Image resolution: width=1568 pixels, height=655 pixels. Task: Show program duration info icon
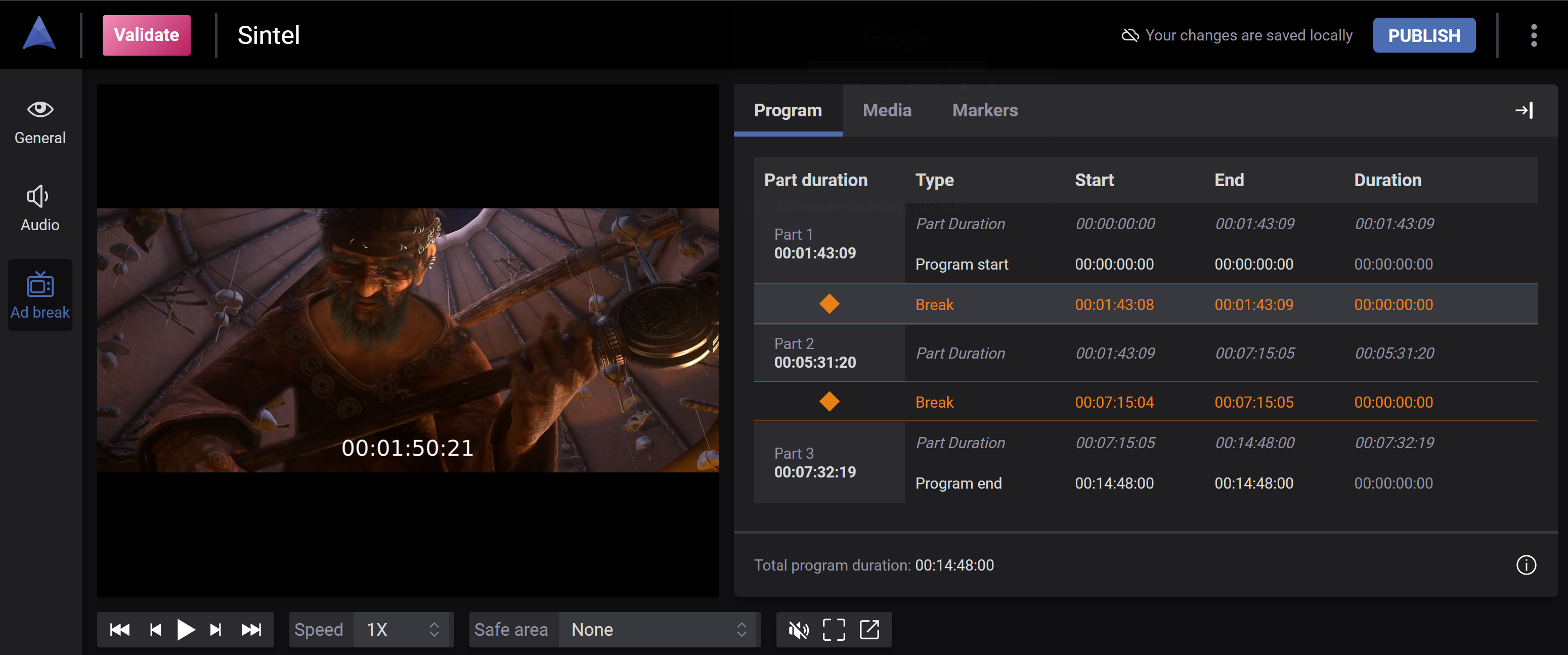click(1526, 565)
